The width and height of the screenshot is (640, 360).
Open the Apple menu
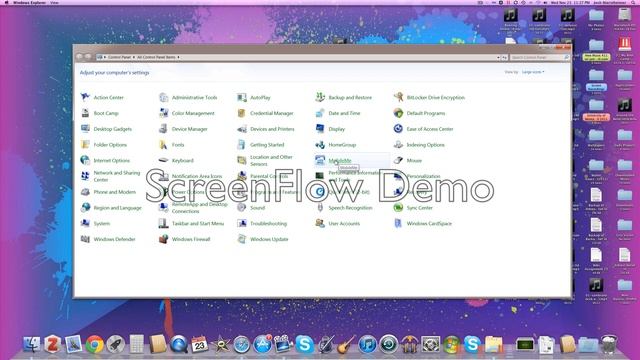[x=6, y=2]
